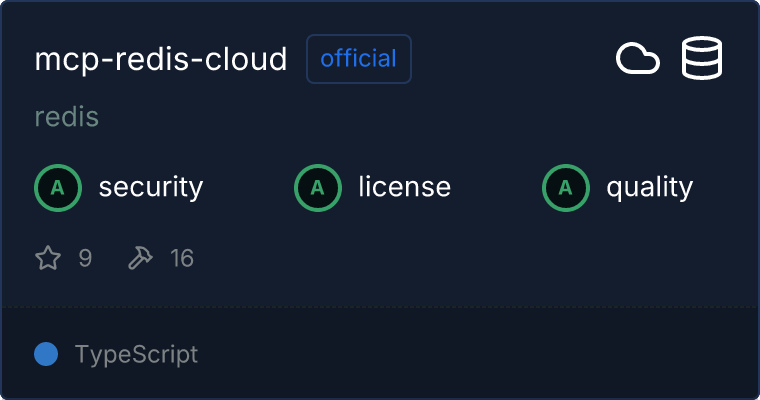
Task: Open the mcp-redis-cloud title link
Action: tap(161, 59)
